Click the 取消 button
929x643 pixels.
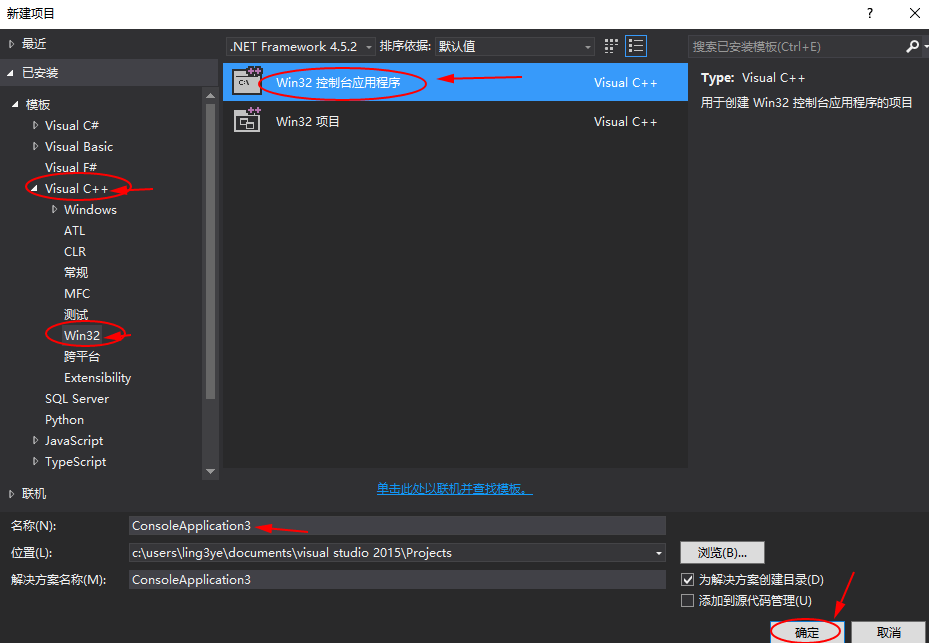(888, 632)
